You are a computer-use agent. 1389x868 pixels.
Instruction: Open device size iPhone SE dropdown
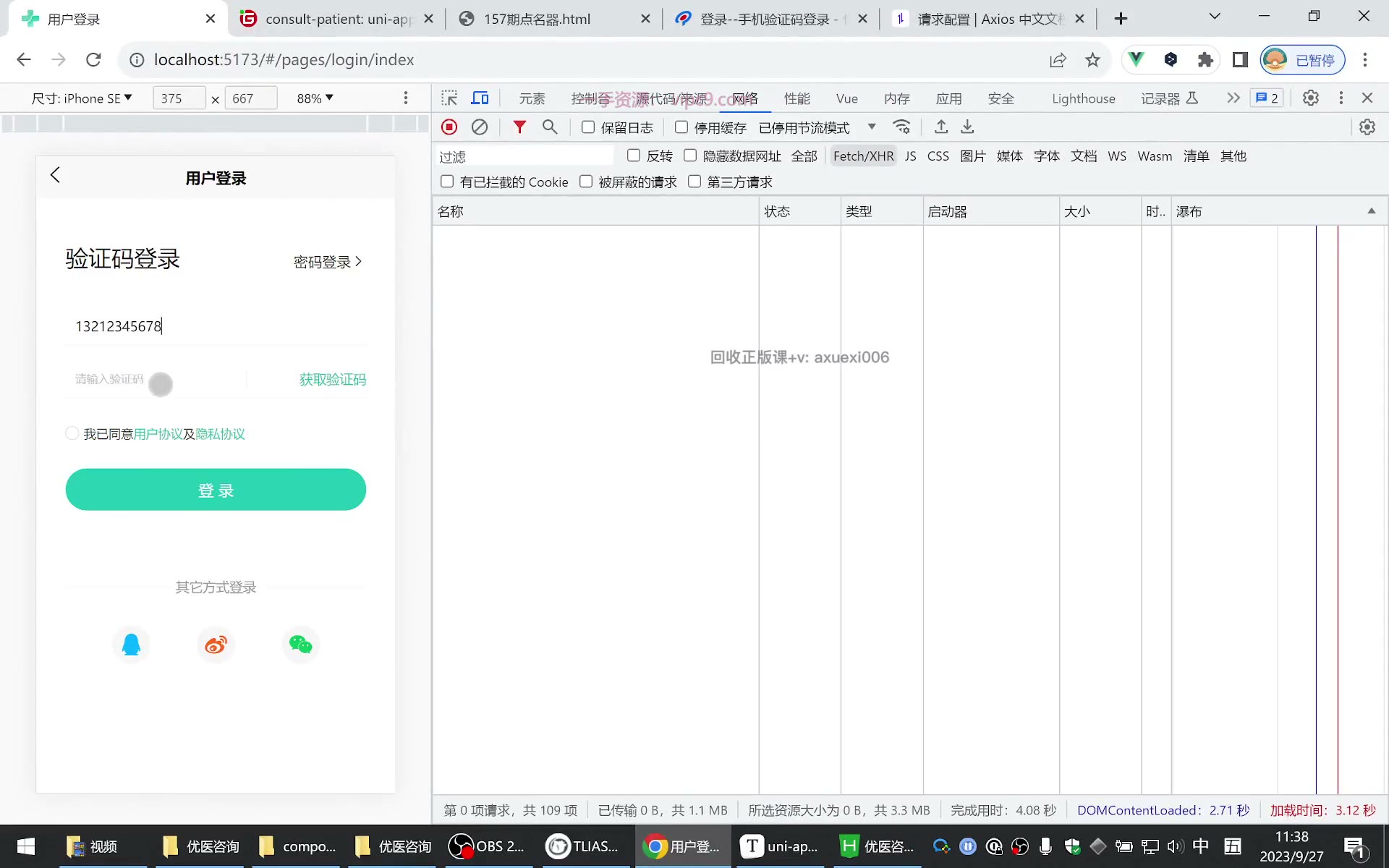pyautogui.click(x=82, y=98)
